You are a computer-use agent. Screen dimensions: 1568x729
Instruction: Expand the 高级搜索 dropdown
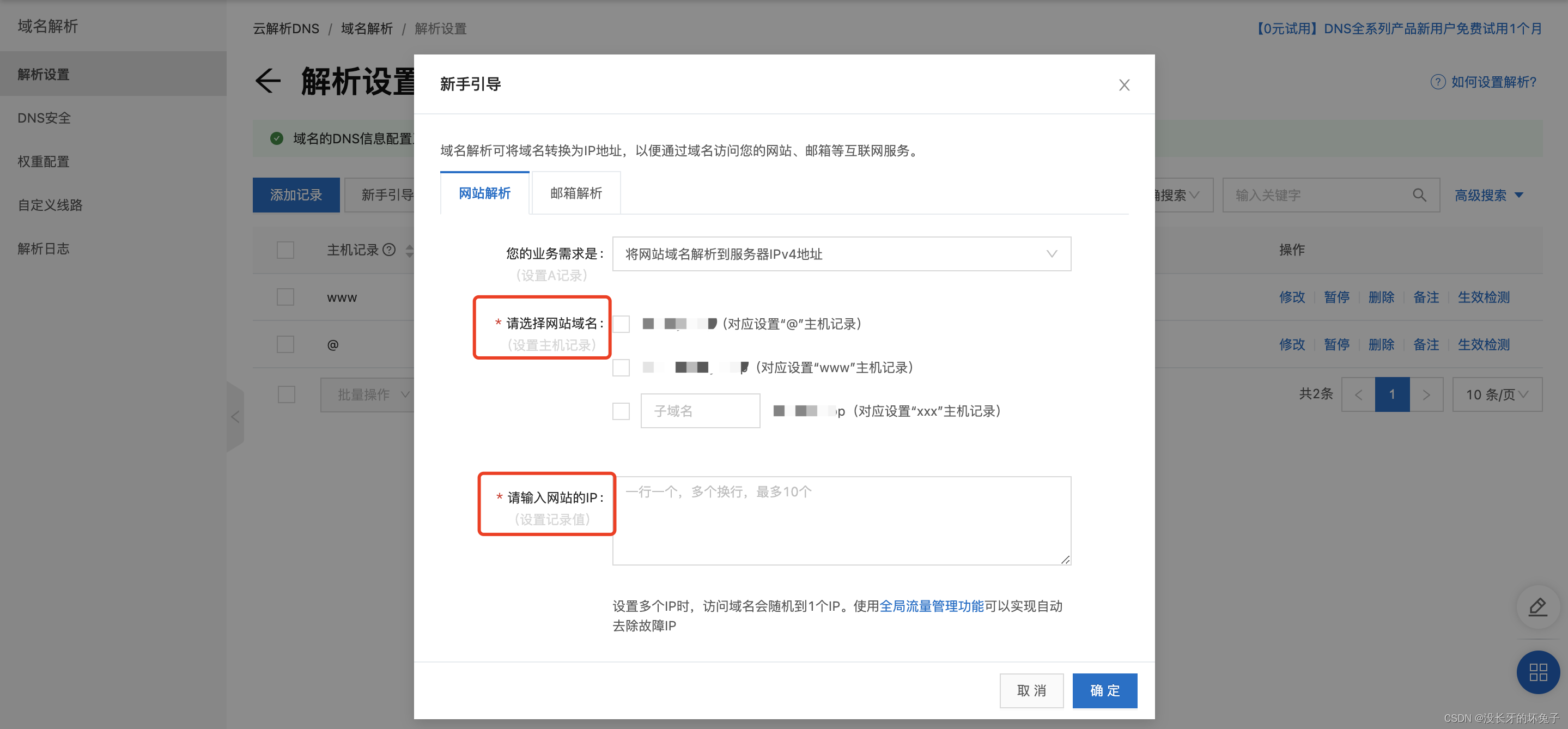tap(1488, 196)
